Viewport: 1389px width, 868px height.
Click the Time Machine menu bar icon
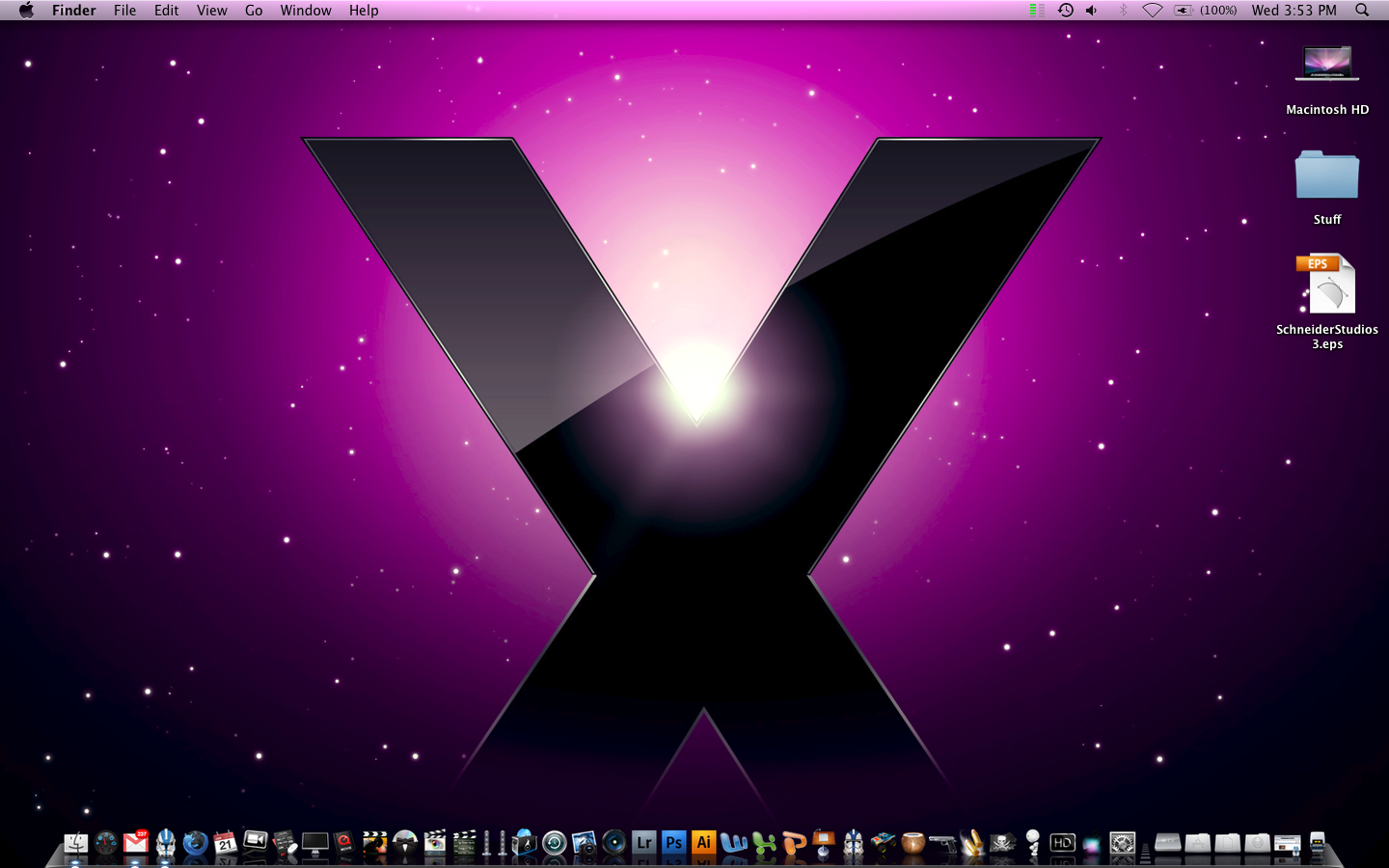pos(1066,10)
